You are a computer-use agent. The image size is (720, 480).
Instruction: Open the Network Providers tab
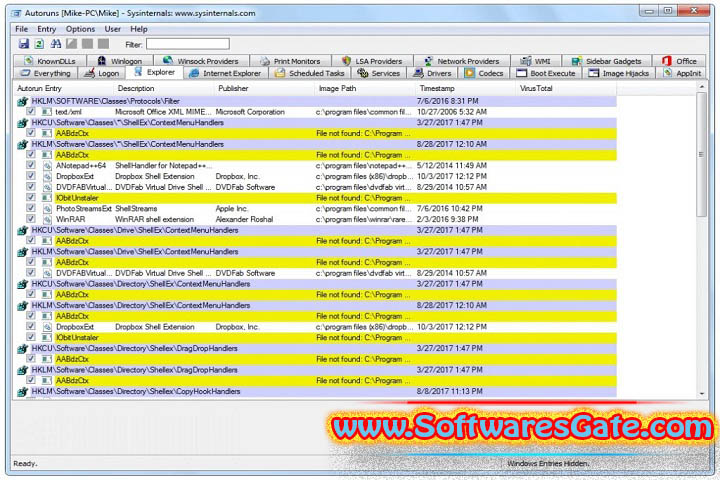click(462, 61)
